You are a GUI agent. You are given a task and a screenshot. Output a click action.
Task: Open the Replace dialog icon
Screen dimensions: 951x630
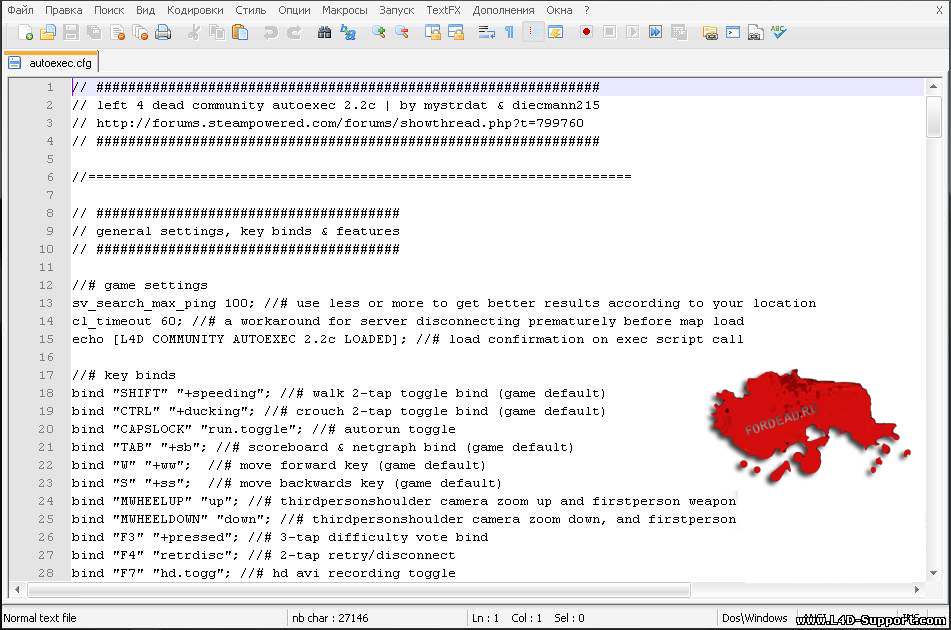pyautogui.click(x=348, y=32)
